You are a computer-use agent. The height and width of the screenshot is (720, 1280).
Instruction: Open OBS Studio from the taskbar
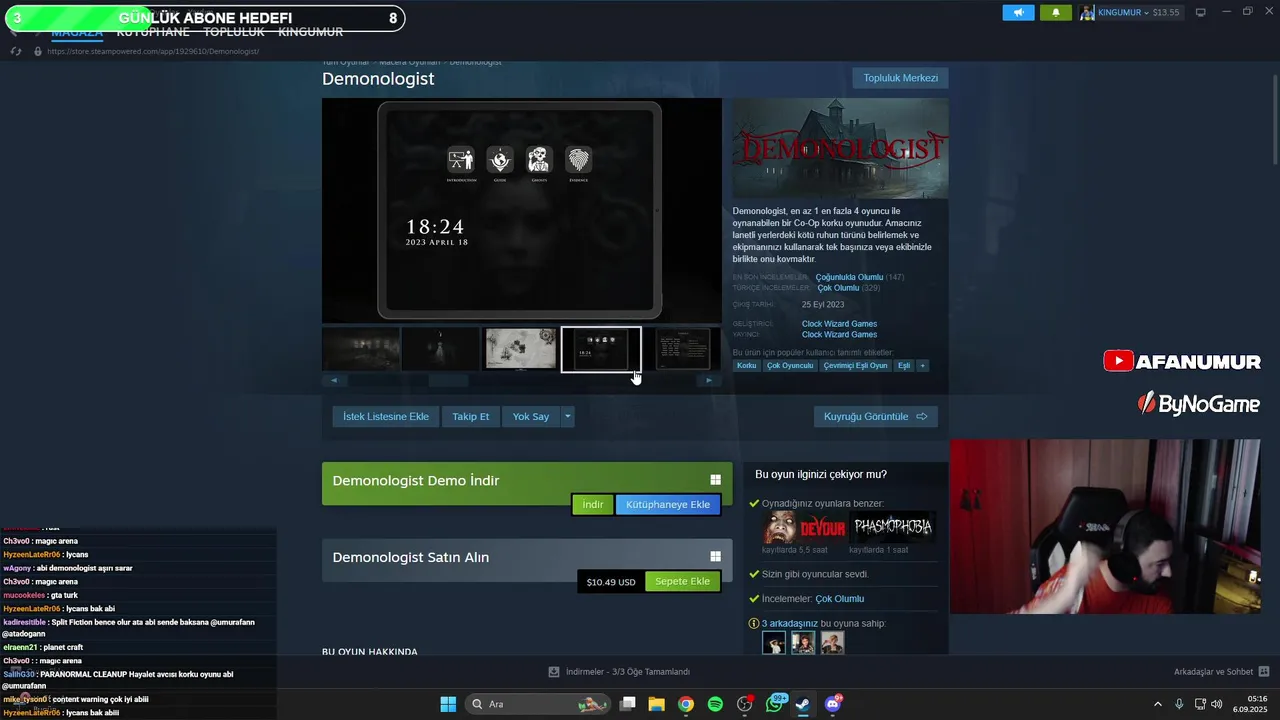click(744, 704)
